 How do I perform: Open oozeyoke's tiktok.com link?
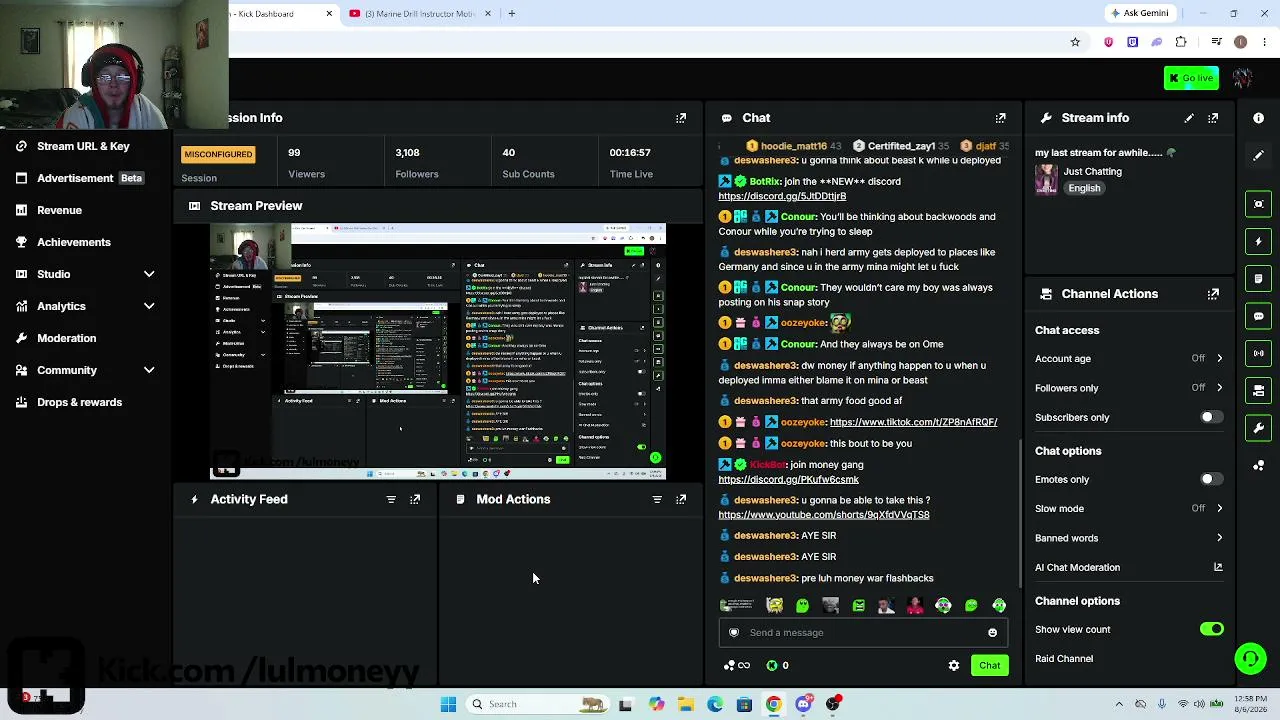(913, 422)
